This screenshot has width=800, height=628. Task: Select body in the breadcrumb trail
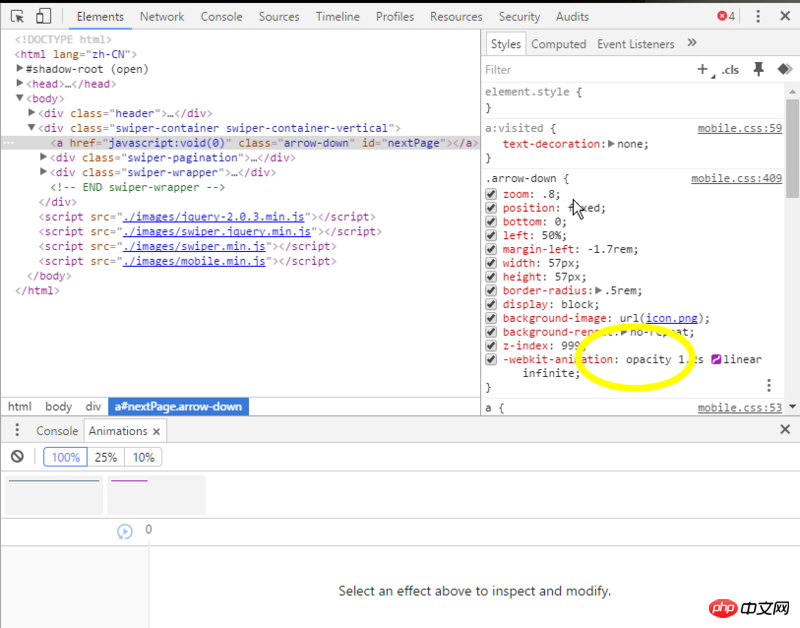point(58,407)
